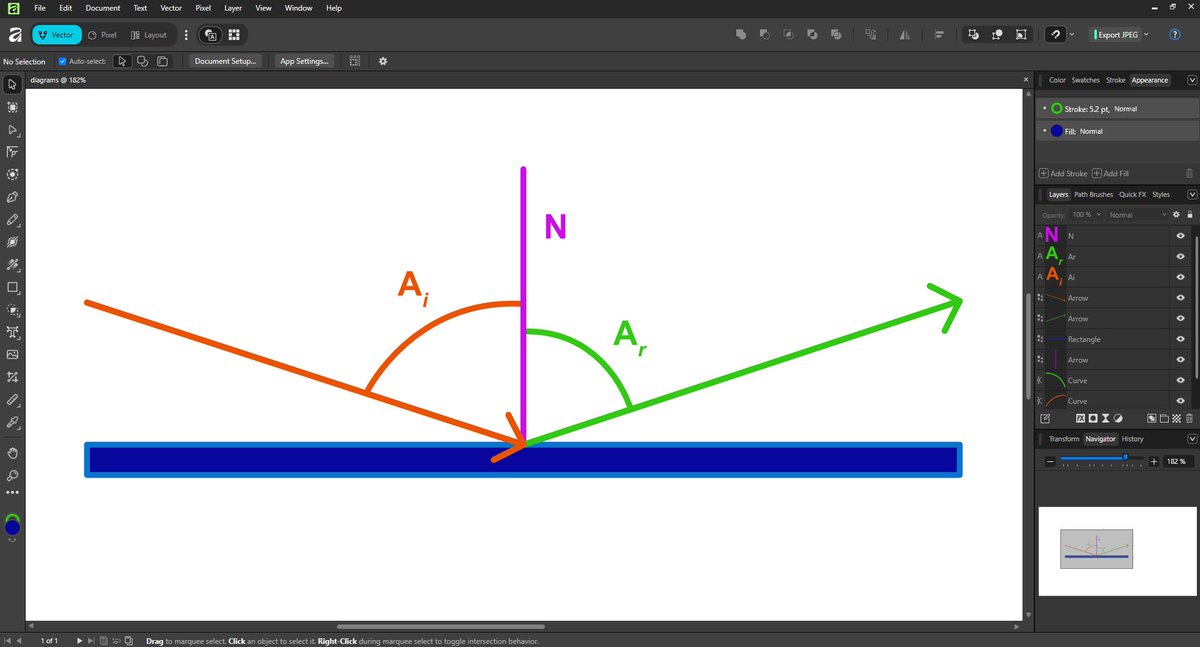Click the Mask Layer icon in the Layers panel
The height and width of the screenshot is (647, 1200).
click(1093, 418)
